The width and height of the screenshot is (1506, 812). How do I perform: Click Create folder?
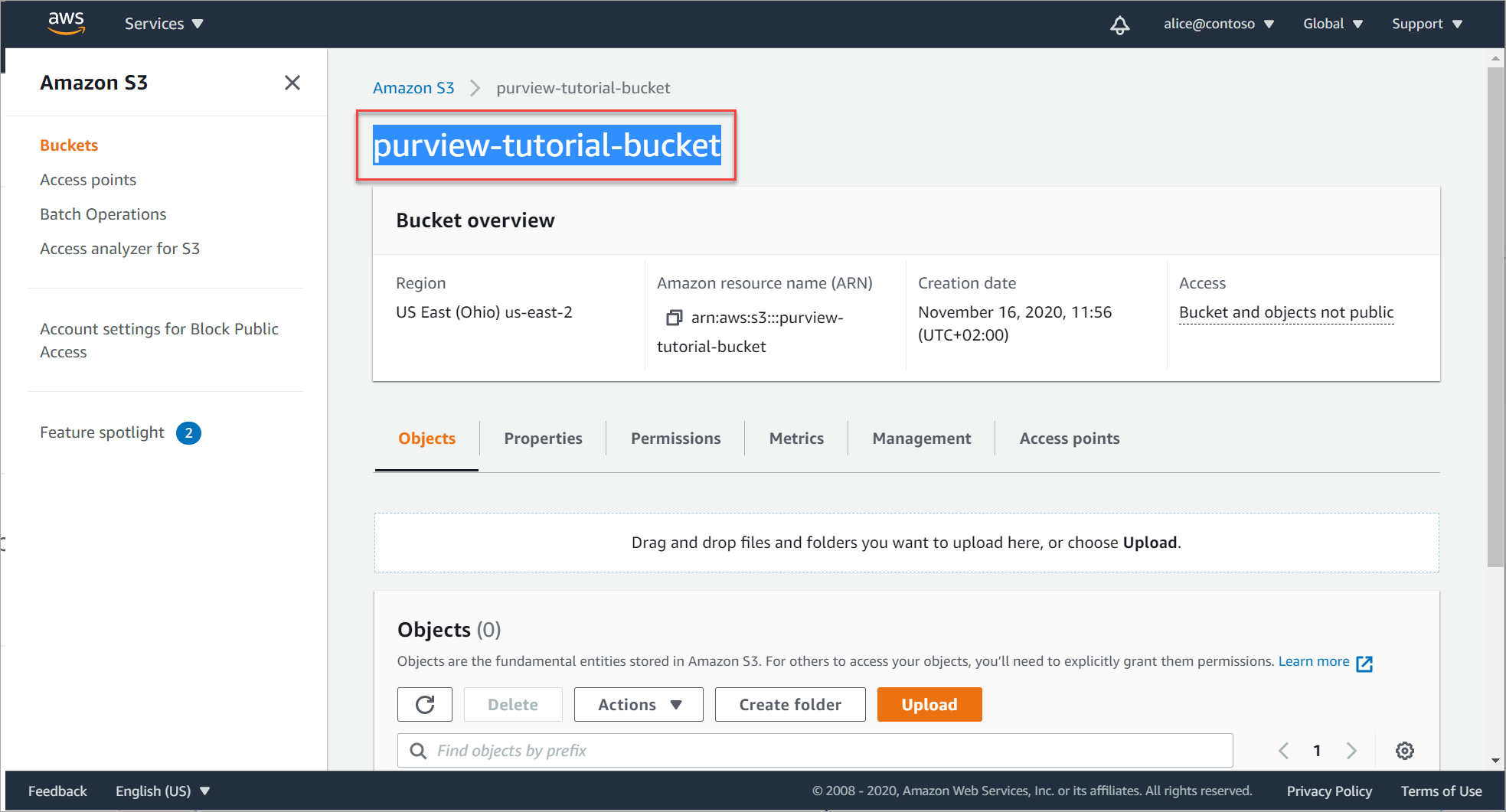pyautogui.click(x=789, y=704)
